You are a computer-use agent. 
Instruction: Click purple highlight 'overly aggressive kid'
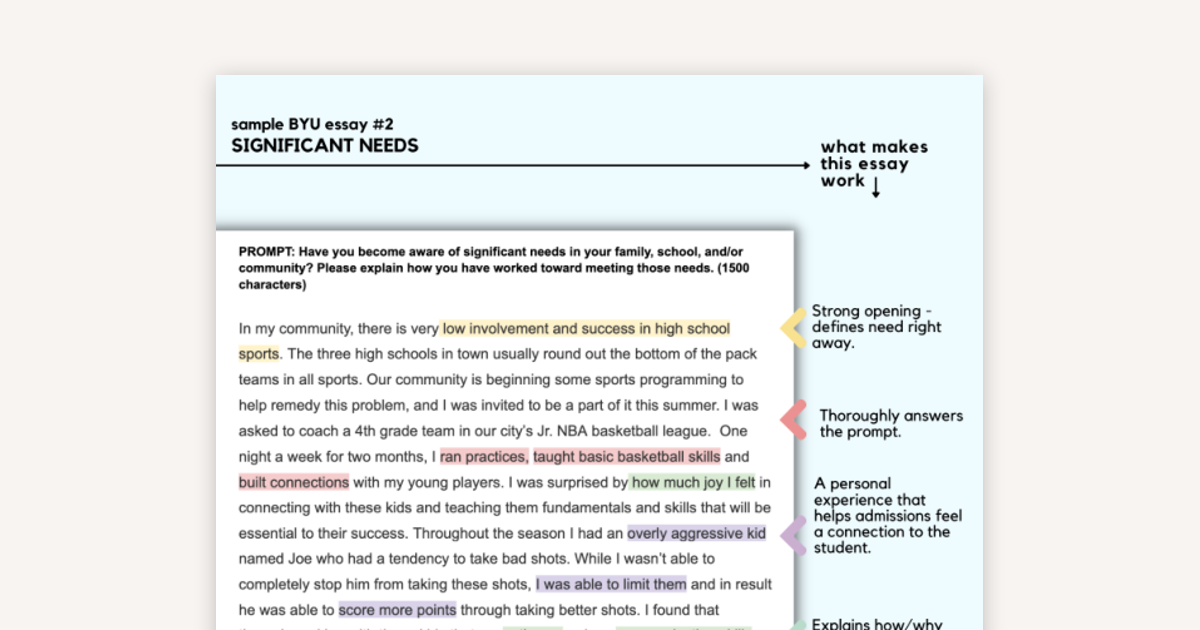coord(697,533)
